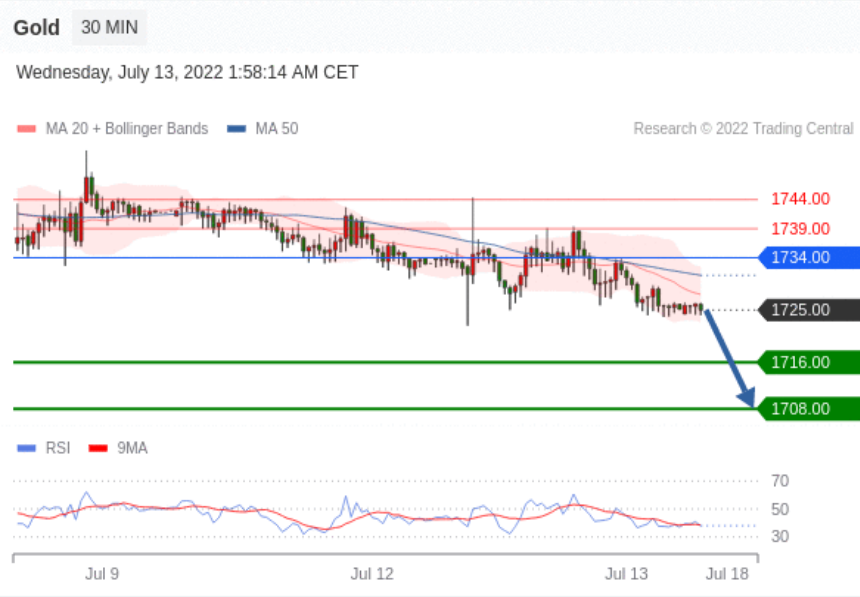
Task: Click the 1744.00 resistance price label
Action: coord(800,199)
